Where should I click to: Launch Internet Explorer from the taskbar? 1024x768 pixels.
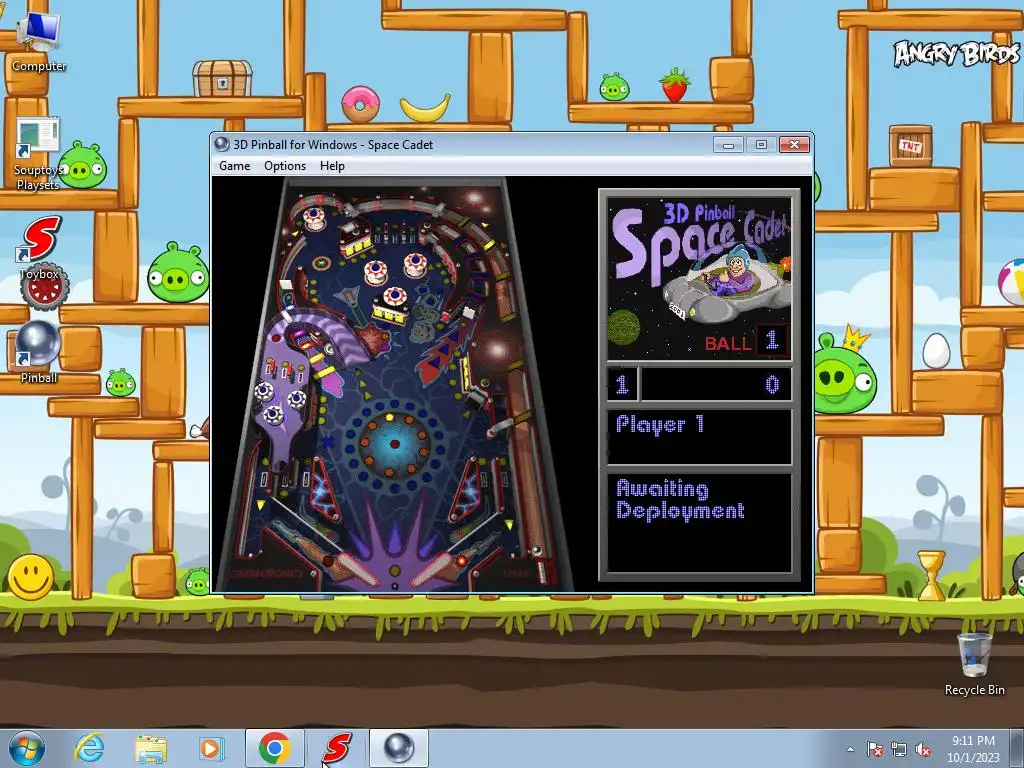click(x=89, y=748)
